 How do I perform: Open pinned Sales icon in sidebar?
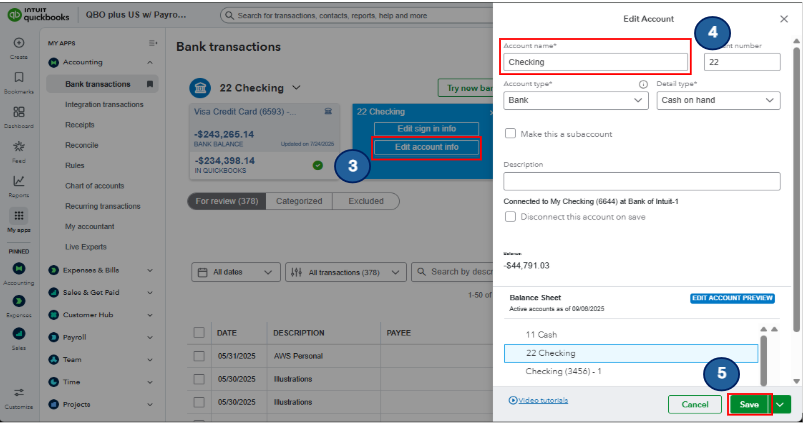(18, 334)
